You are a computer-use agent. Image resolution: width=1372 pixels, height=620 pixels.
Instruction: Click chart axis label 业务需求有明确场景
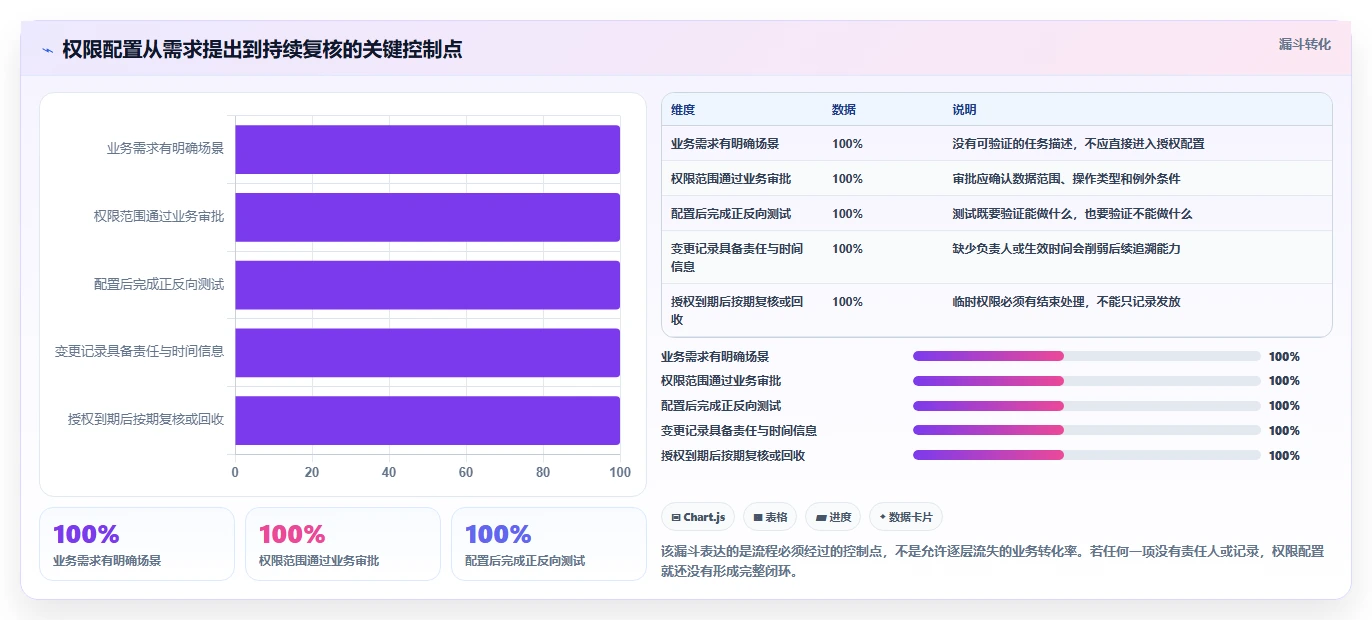pos(165,149)
